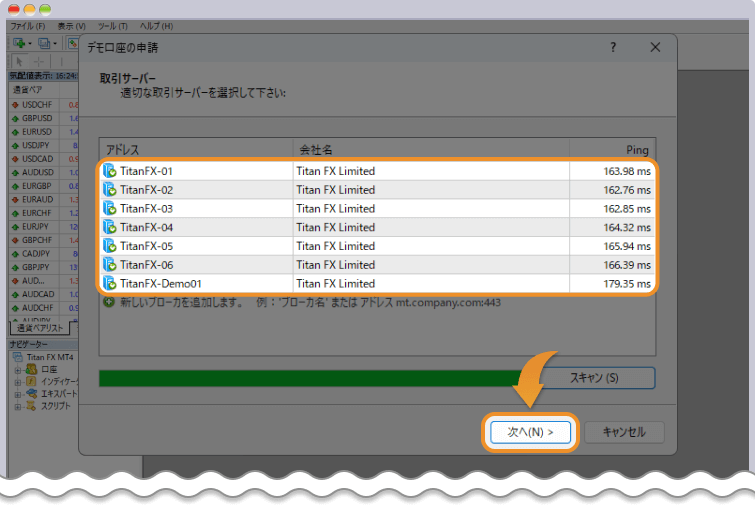Select the TitanFX-03 server icon
755x508 pixels.
pos(110,208)
